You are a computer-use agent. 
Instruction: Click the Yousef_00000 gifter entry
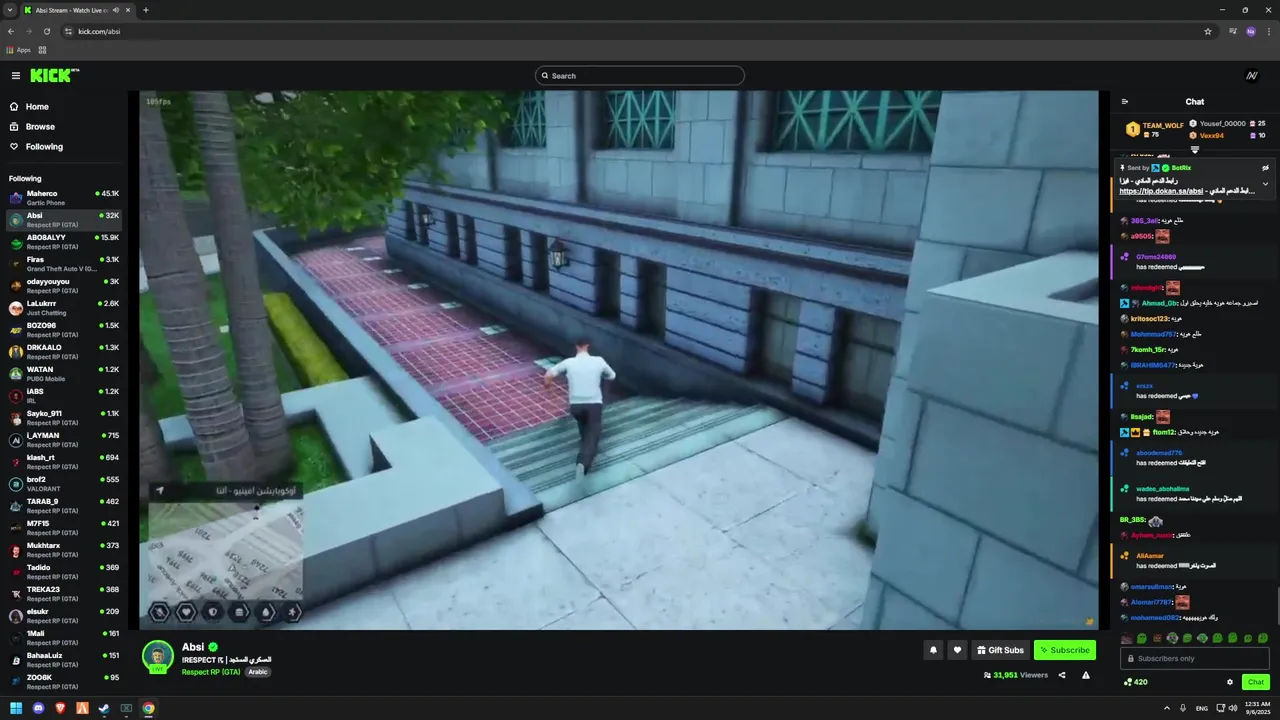(1228, 124)
